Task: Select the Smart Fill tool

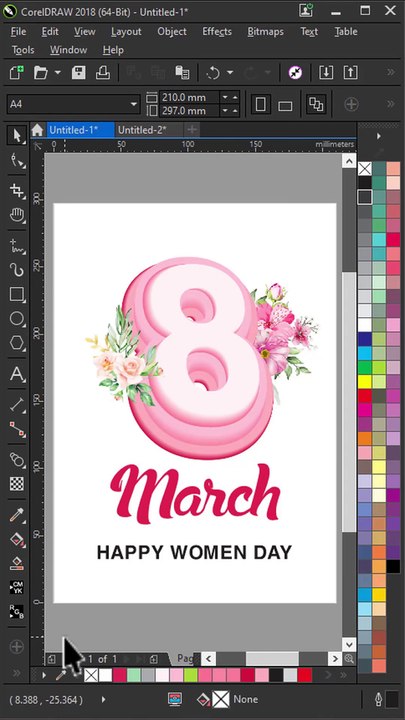Action: [17, 562]
